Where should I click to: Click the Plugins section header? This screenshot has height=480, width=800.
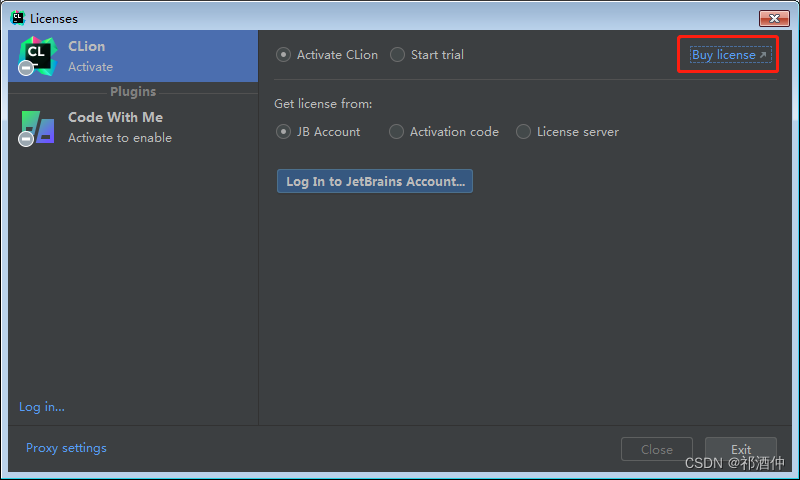133,92
